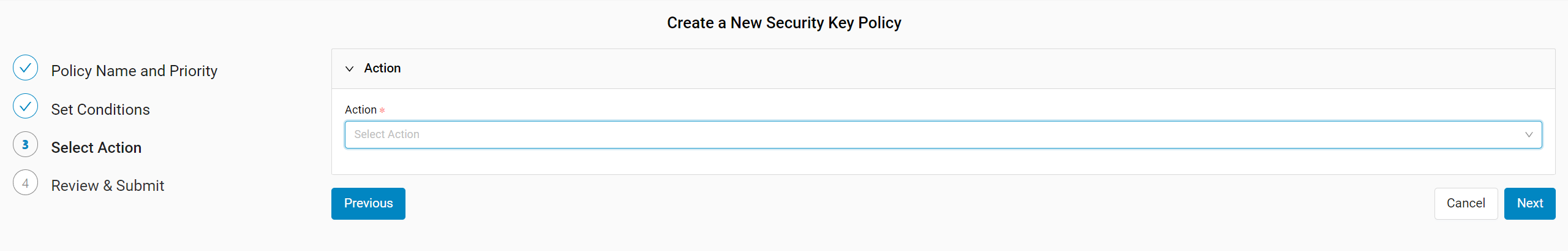
Task: Collapse the Action section using its chevron
Action: point(350,69)
